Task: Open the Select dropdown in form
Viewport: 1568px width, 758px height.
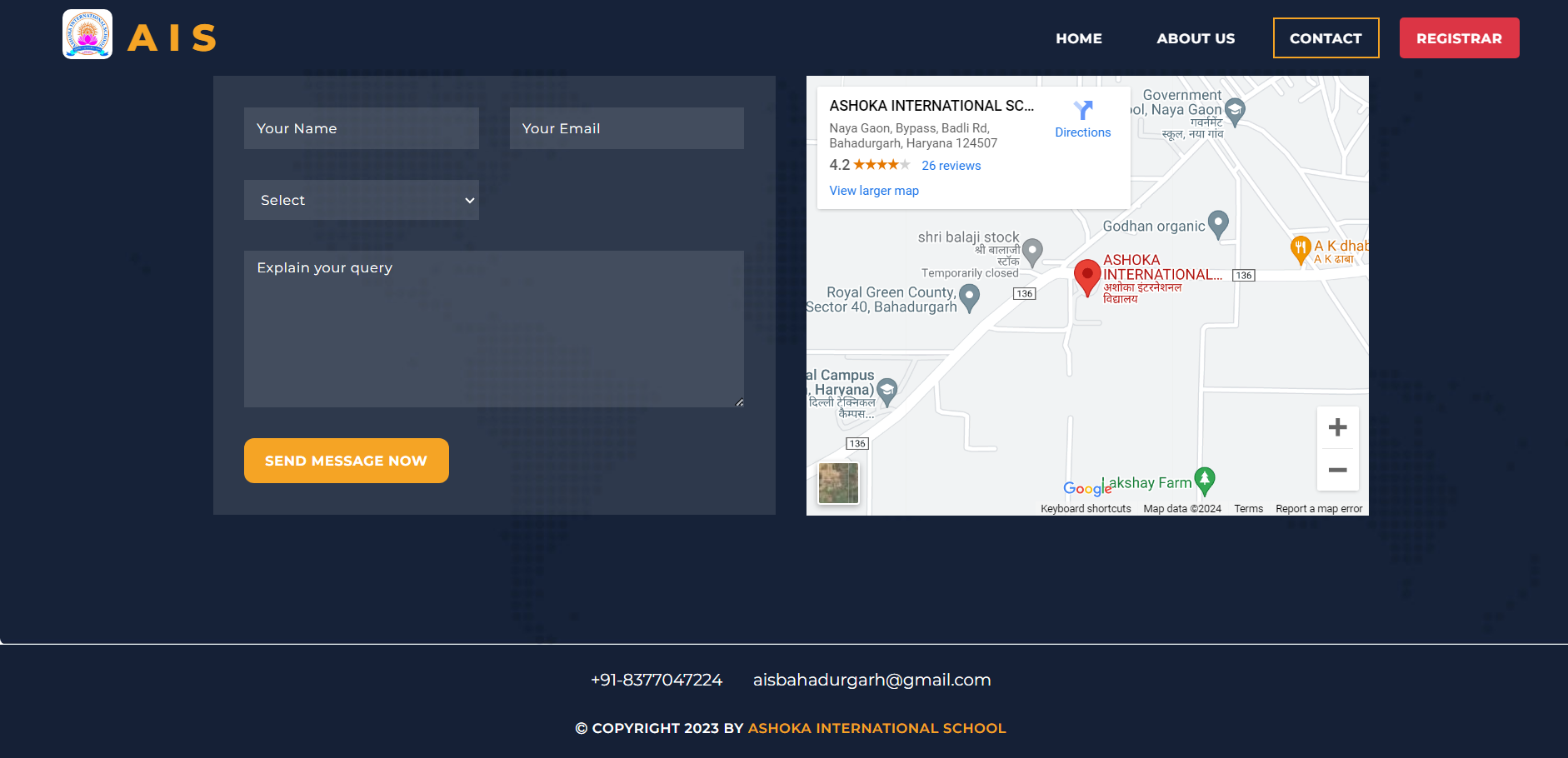Action: 361,200
